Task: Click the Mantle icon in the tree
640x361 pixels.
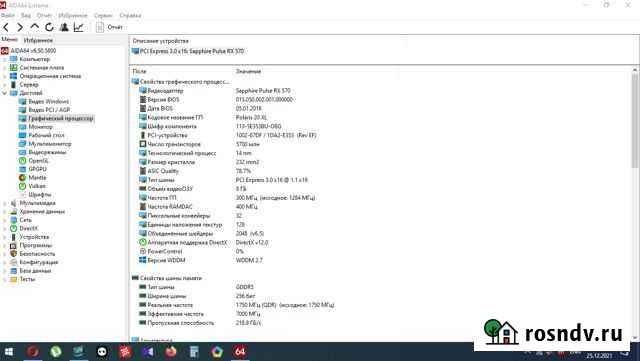Action: [x=22, y=178]
